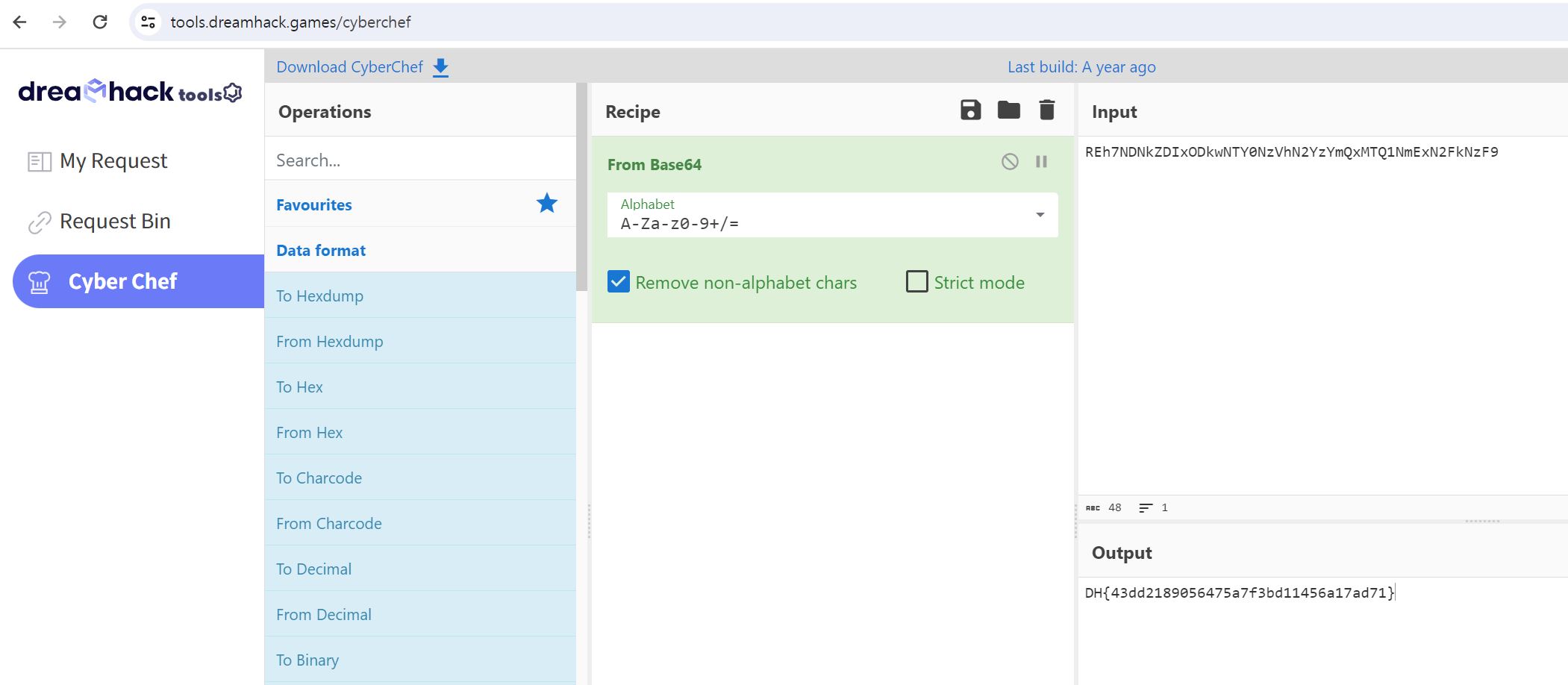Viewport: 1568px width, 685px height.
Task: Click the input line count icon
Action: pos(1146,508)
